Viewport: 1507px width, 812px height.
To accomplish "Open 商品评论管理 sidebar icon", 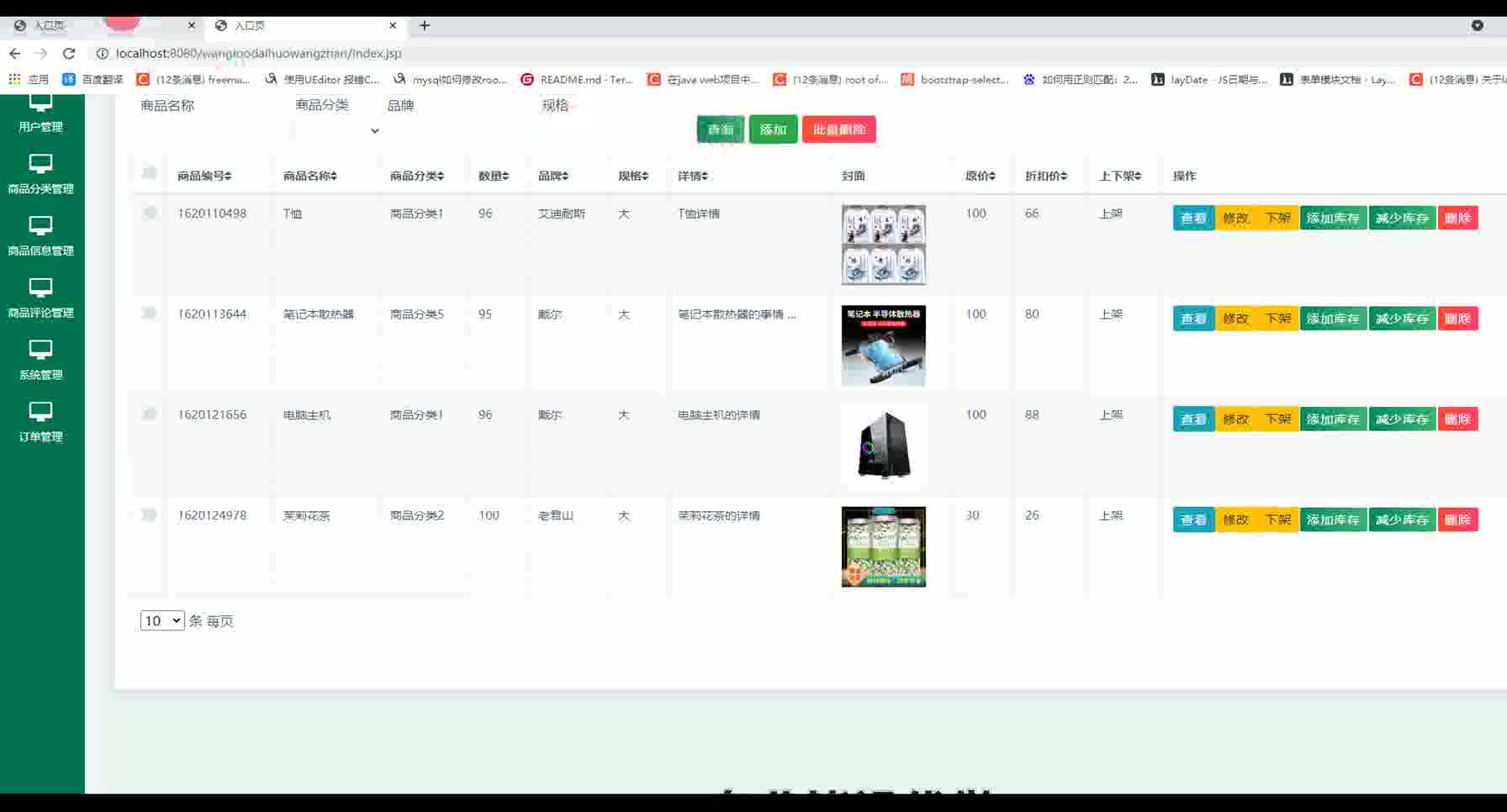I will pos(40,287).
